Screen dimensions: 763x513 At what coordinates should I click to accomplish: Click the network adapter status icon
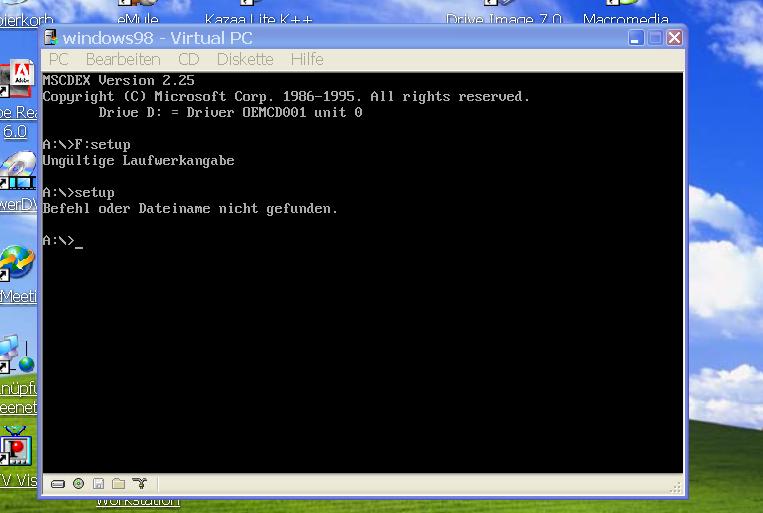pos(139,483)
